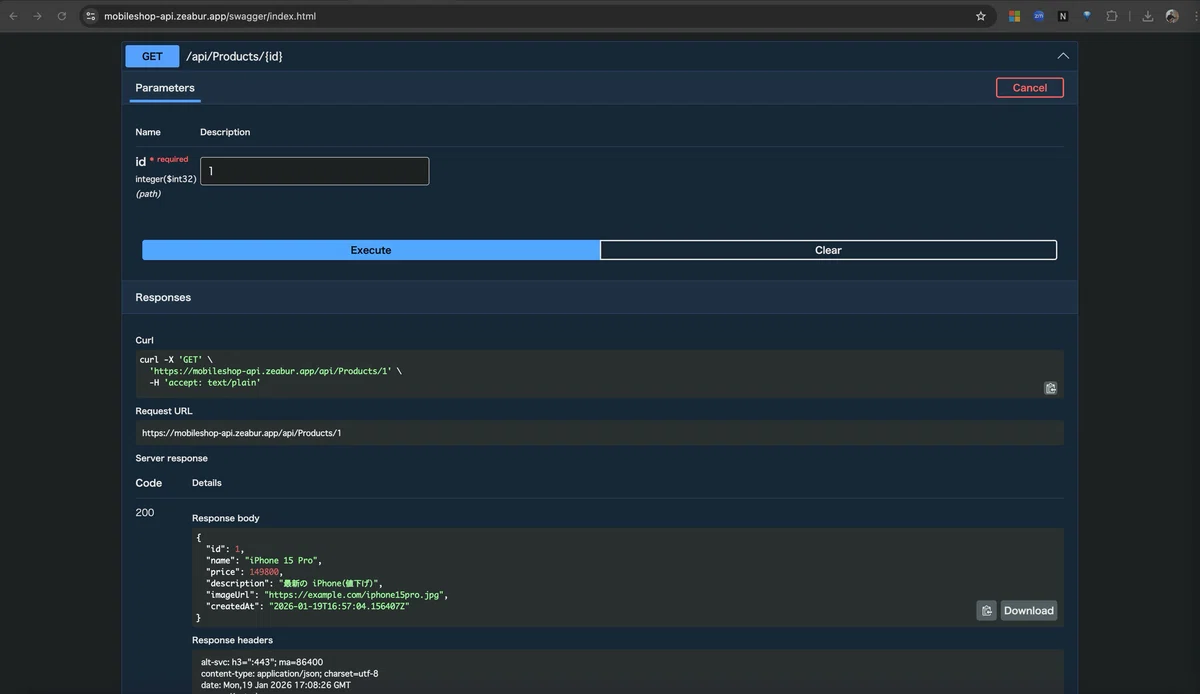Click the Response headers label
The image size is (1200, 694).
point(232,640)
